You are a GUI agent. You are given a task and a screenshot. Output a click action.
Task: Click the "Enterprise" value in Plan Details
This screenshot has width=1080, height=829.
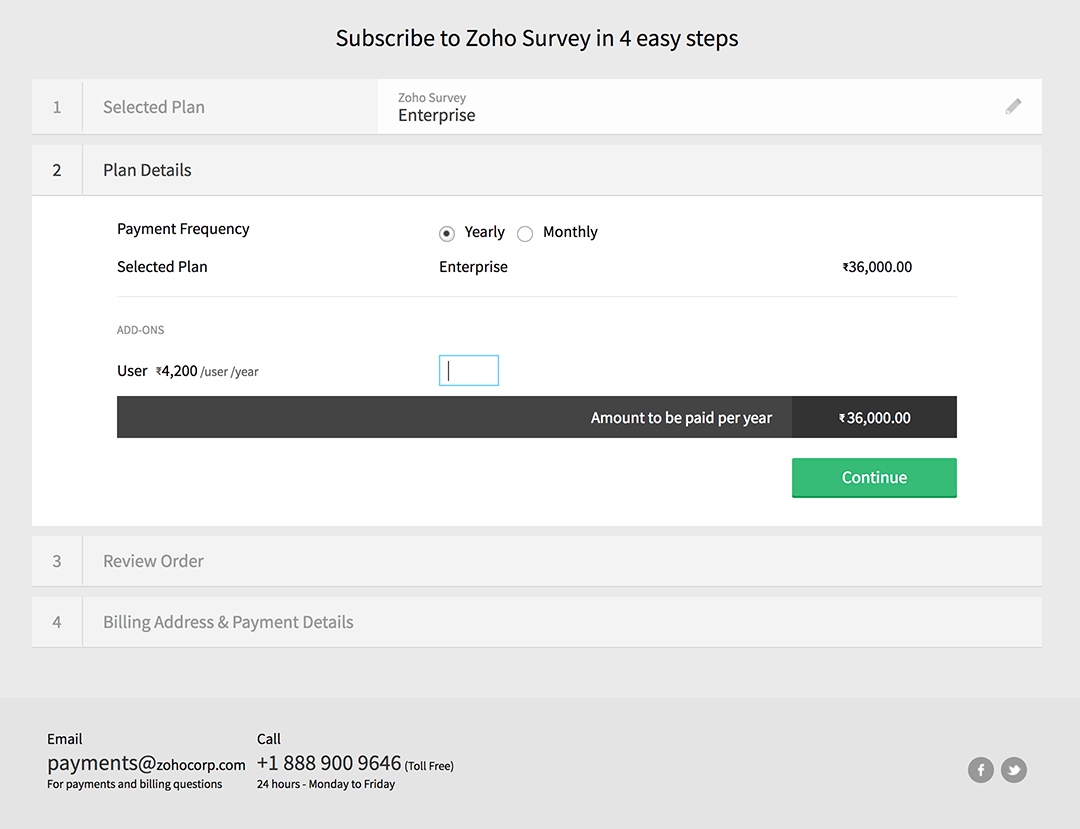[473, 267]
